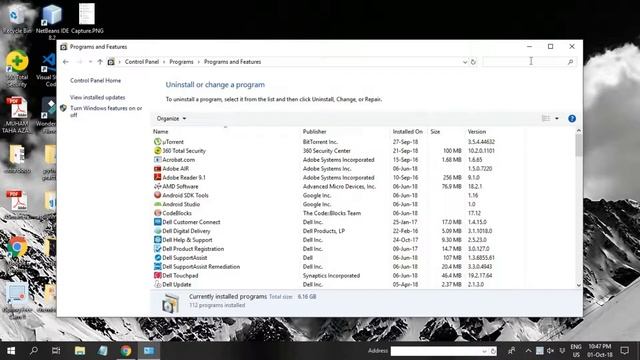The image size is (640, 360).
Task: Click the Dell SupportAssist Remediation icon
Action: [158, 267]
